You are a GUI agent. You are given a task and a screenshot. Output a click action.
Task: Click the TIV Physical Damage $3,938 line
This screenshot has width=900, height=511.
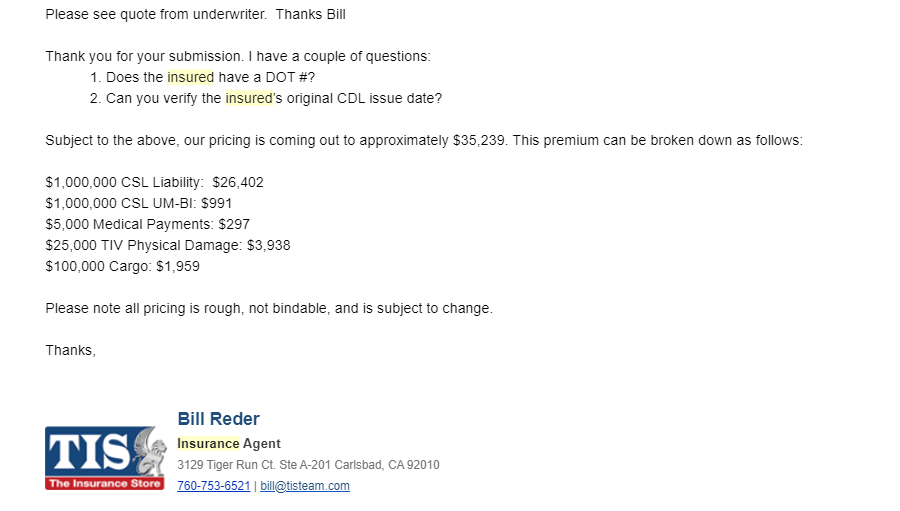(x=168, y=245)
